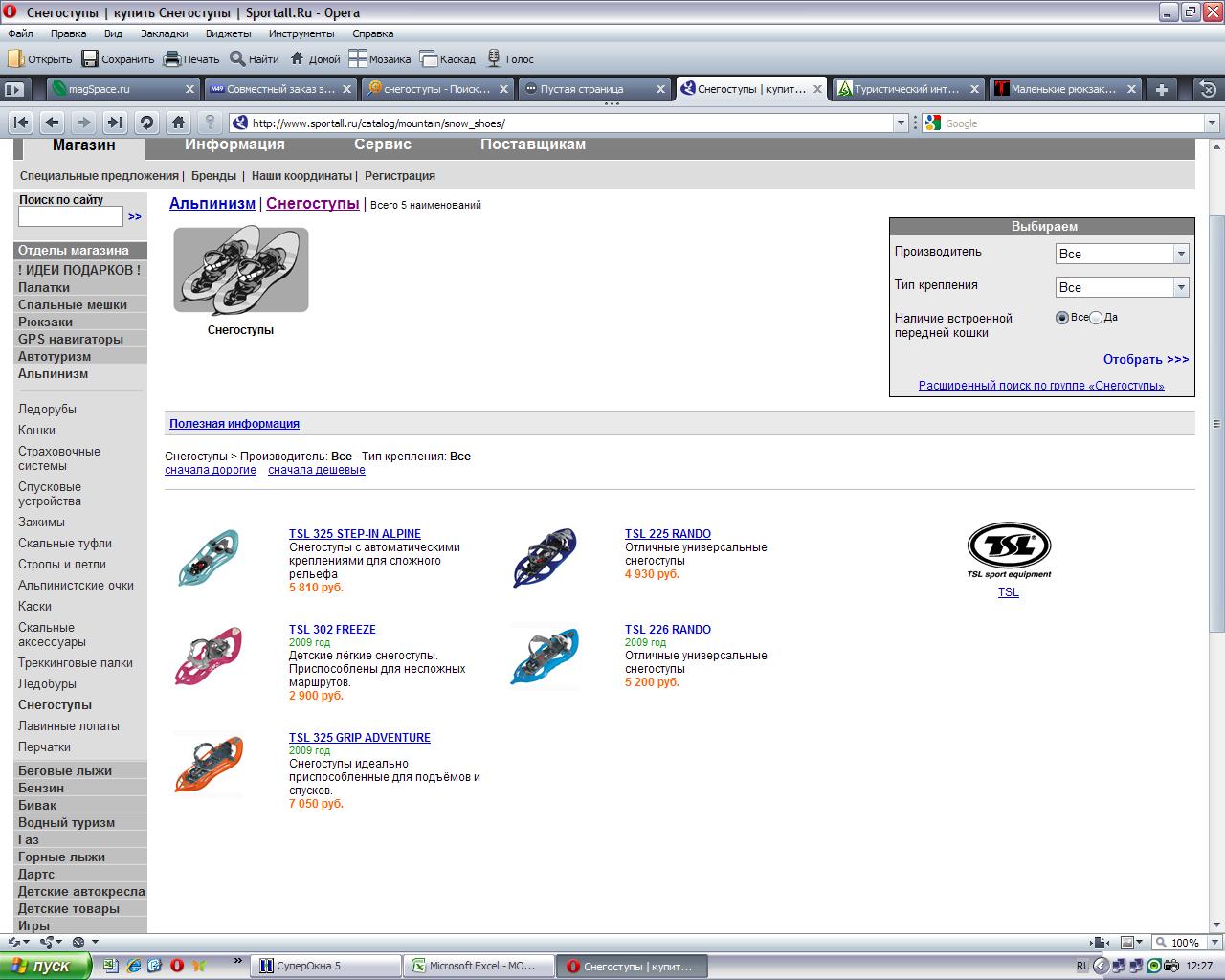The height and width of the screenshot is (980, 1225).
Task: Toggle the Opera panel sidebar button
Action: [14, 89]
